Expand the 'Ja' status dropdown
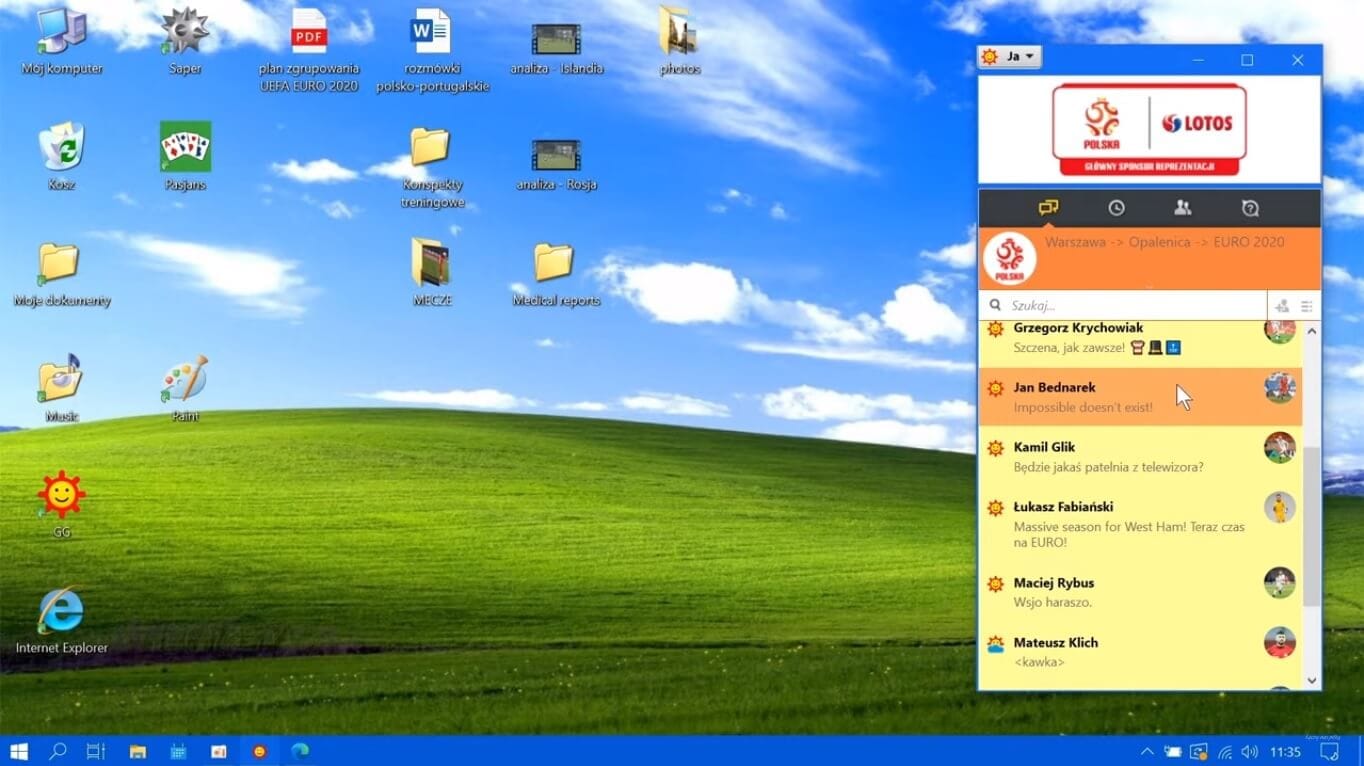The image size is (1364, 766). 1010,57
